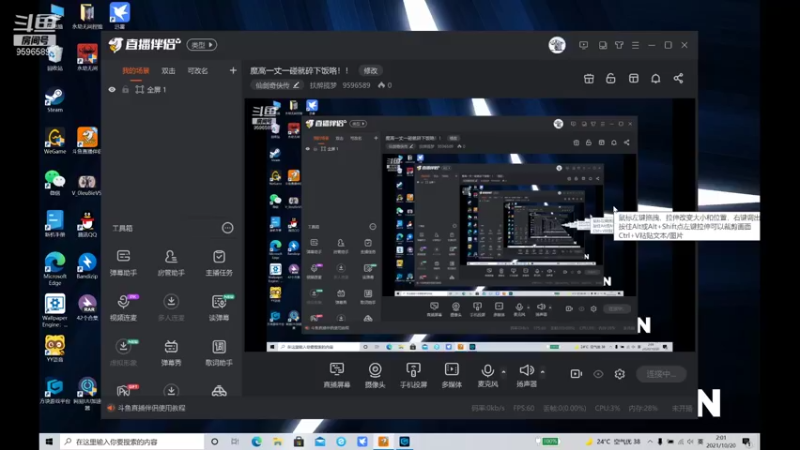Click the room number 9596589 text
Image resolution: width=800 pixels, height=450 pixels.
pos(356,85)
